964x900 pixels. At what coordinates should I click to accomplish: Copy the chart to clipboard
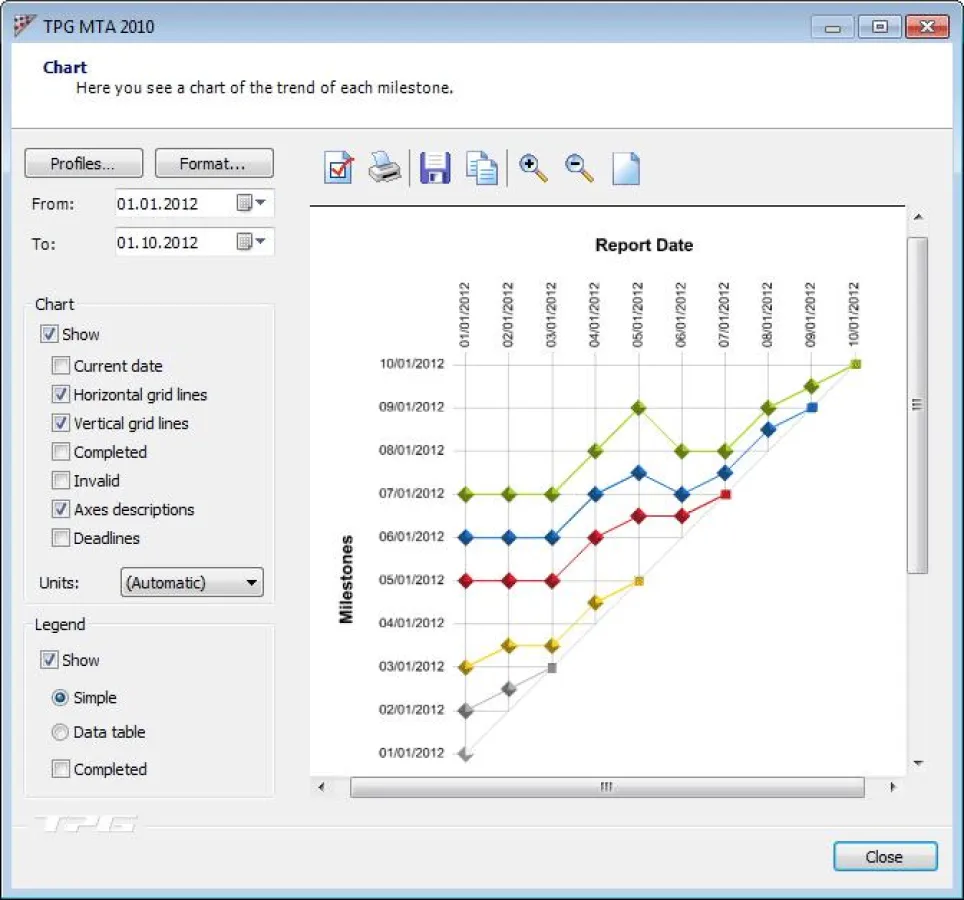482,168
